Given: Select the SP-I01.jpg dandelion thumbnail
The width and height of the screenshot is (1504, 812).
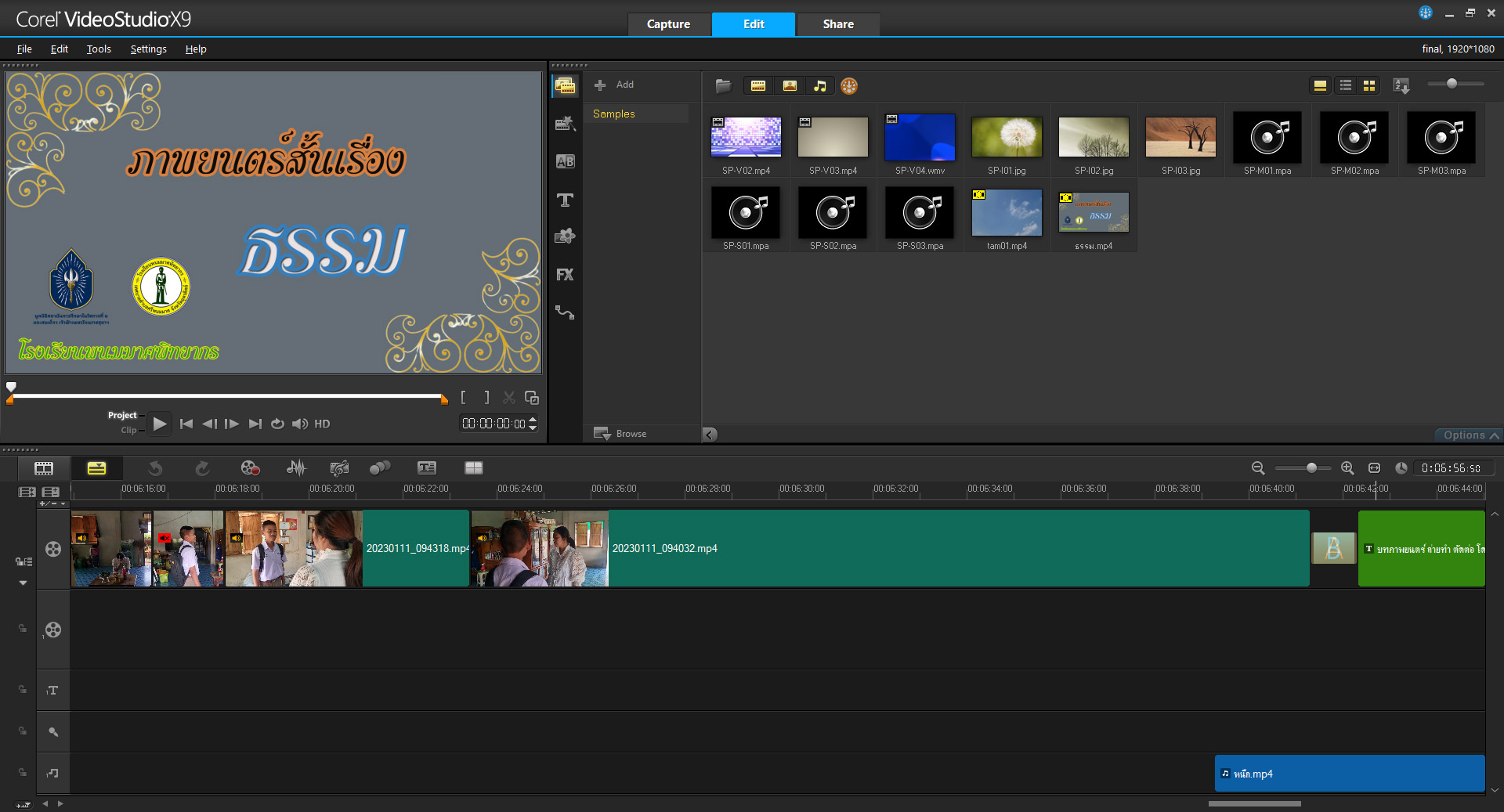Looking at the screenshot, I should pyautogui.click(x=1007, y=138).
